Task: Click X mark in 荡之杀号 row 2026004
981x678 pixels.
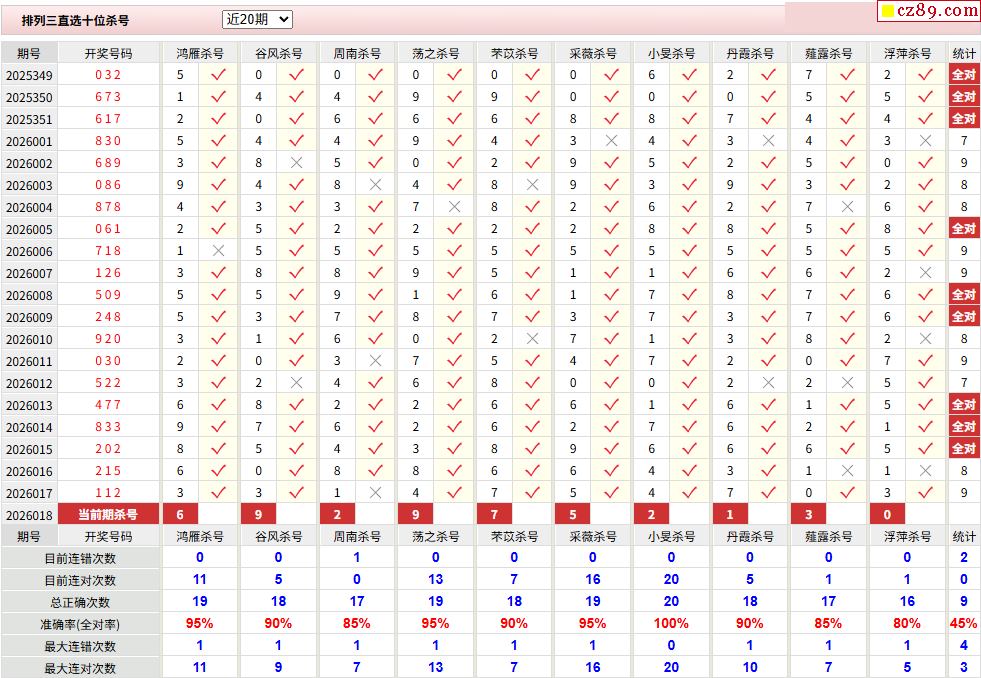Action: coord(454,207)
